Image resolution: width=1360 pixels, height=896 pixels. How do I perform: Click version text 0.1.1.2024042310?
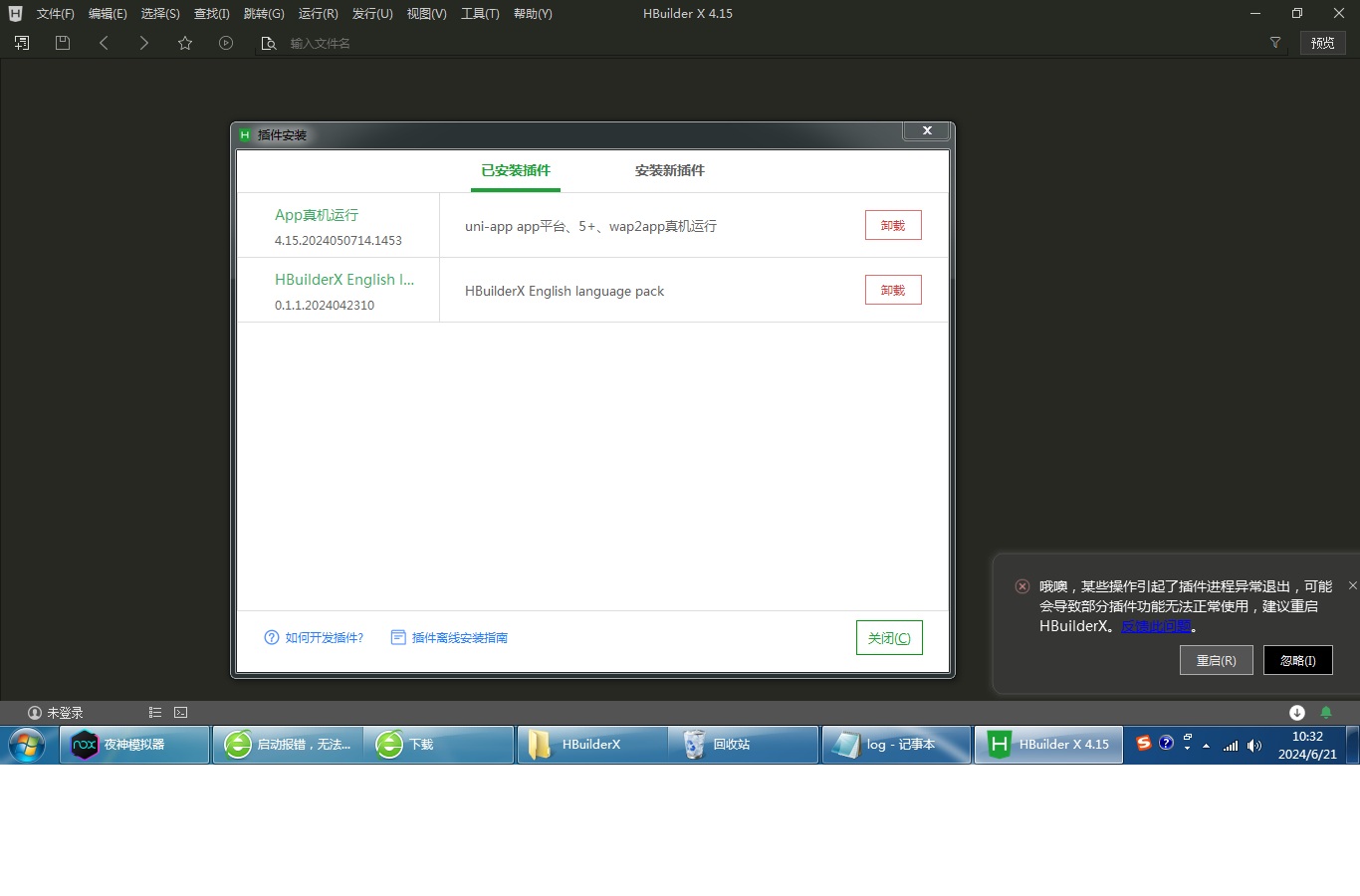click(x=325, y=306)
